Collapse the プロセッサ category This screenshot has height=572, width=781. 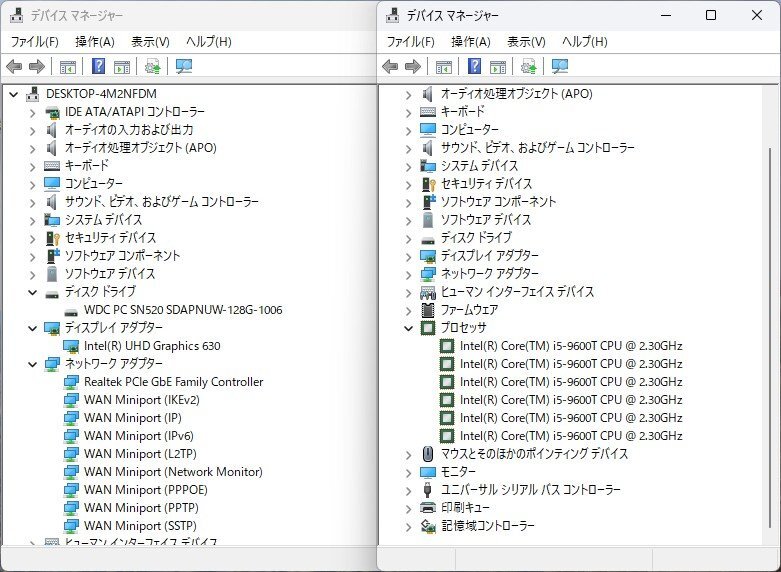408,328
